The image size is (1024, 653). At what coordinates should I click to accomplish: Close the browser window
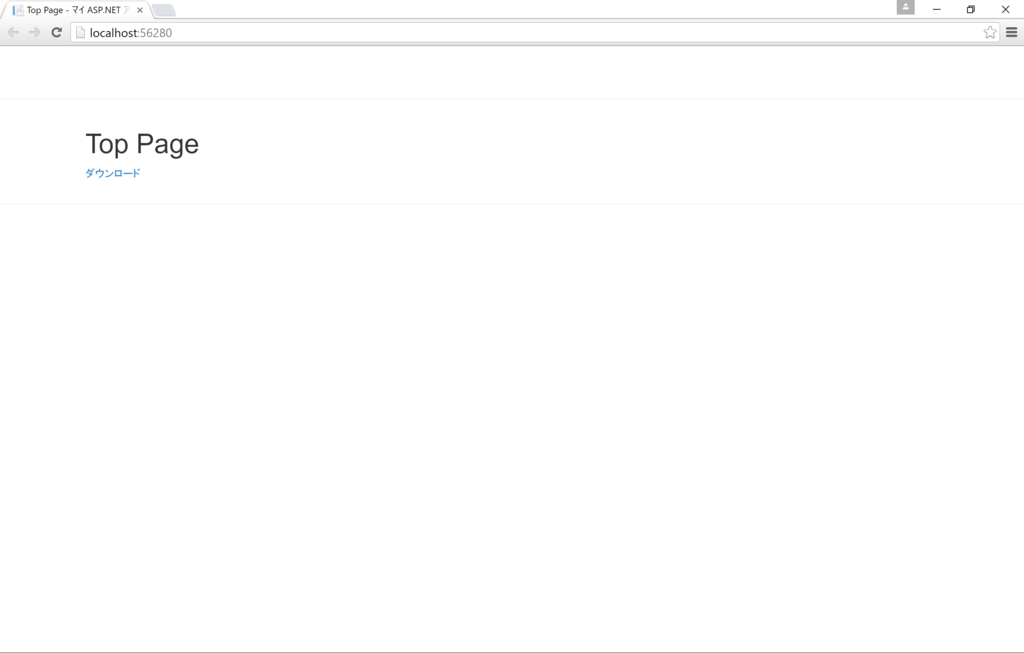(x=1005, y=9)
